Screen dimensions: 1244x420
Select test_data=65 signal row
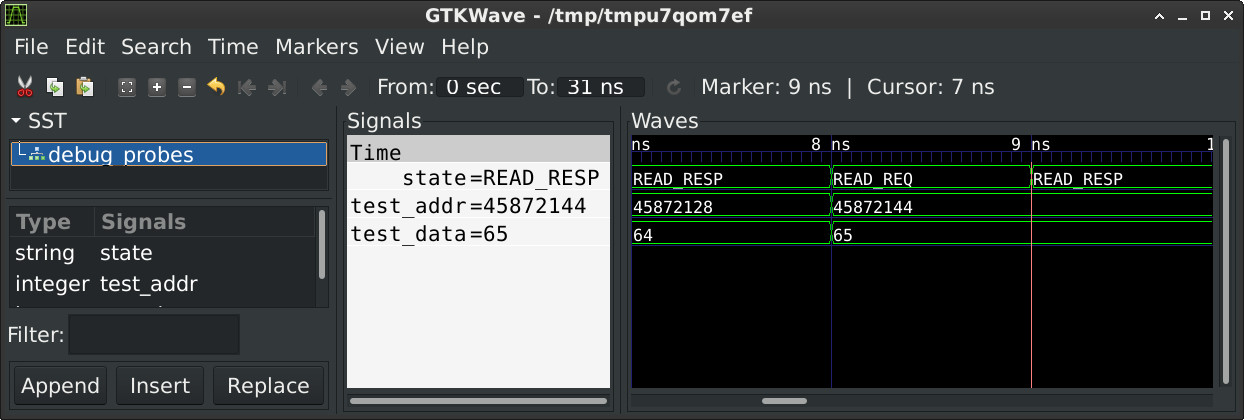(478, 234)
